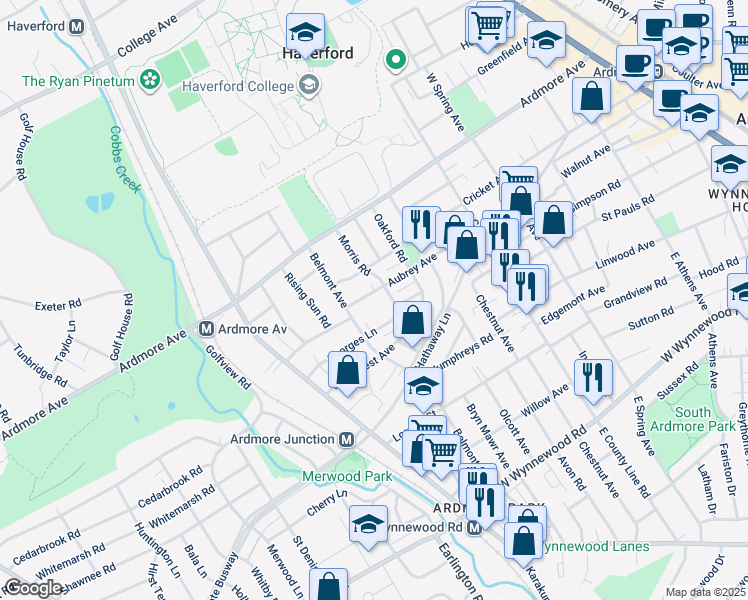This screenshot has width=748, height=600.
Task: Click the Aubrey Ave street label
Action: pyautogui.click(x=412, y=270)
